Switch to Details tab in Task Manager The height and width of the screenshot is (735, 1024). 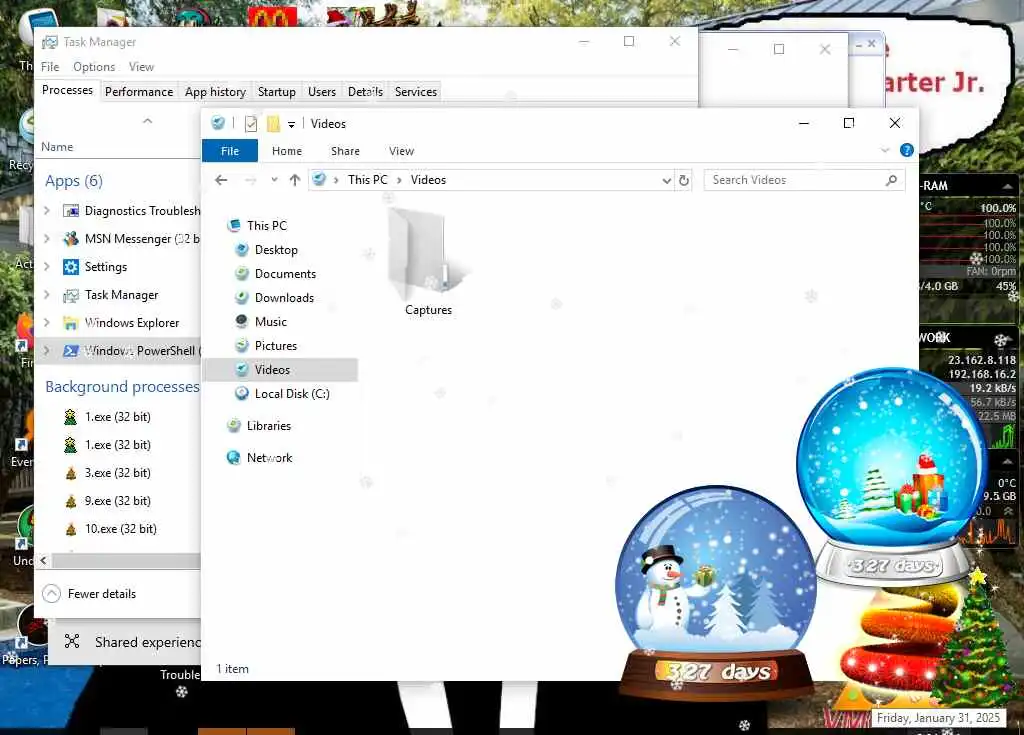click(x=365, y=91)
